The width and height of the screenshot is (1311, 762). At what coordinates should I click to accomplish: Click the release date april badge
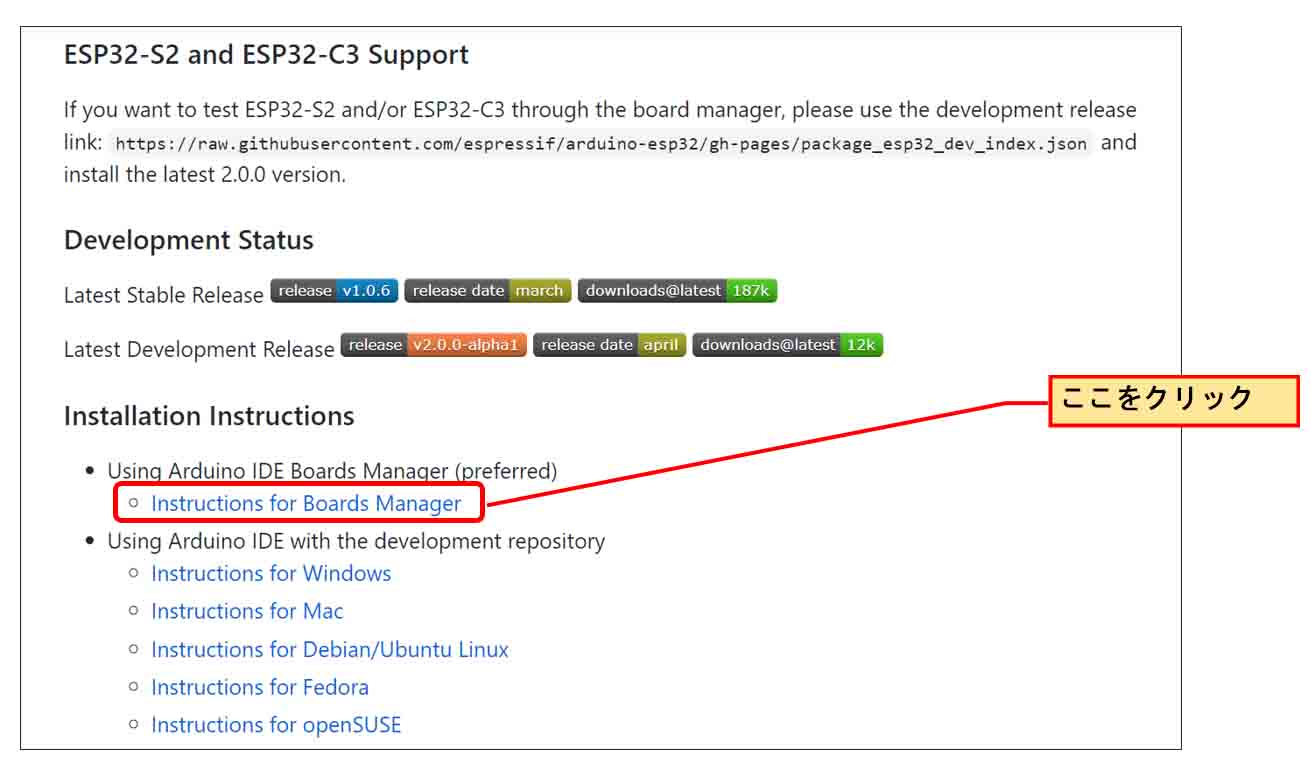(x=609, y=345)
